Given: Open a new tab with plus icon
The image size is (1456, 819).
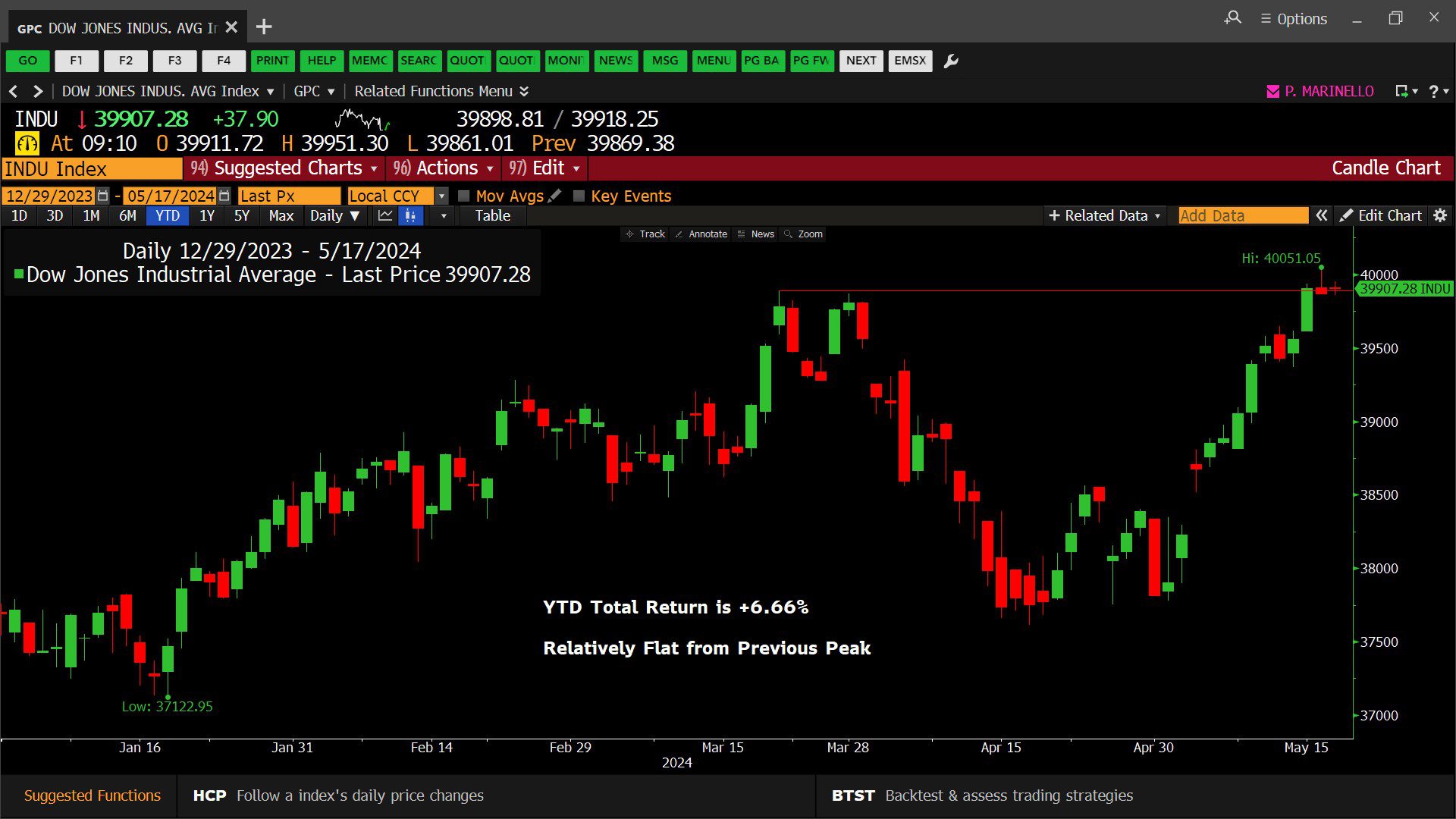Looking at the screenshot, I should 263,27.
